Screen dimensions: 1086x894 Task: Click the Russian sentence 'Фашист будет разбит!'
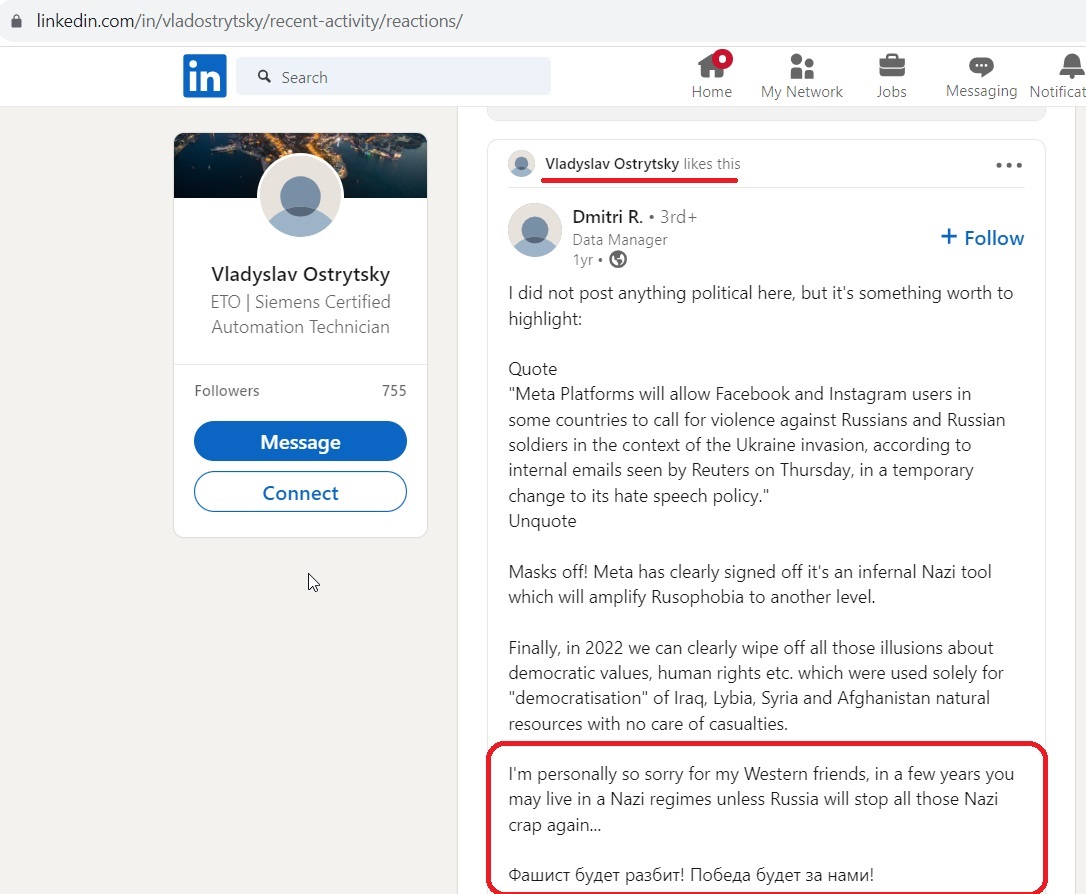coord(596,875)
